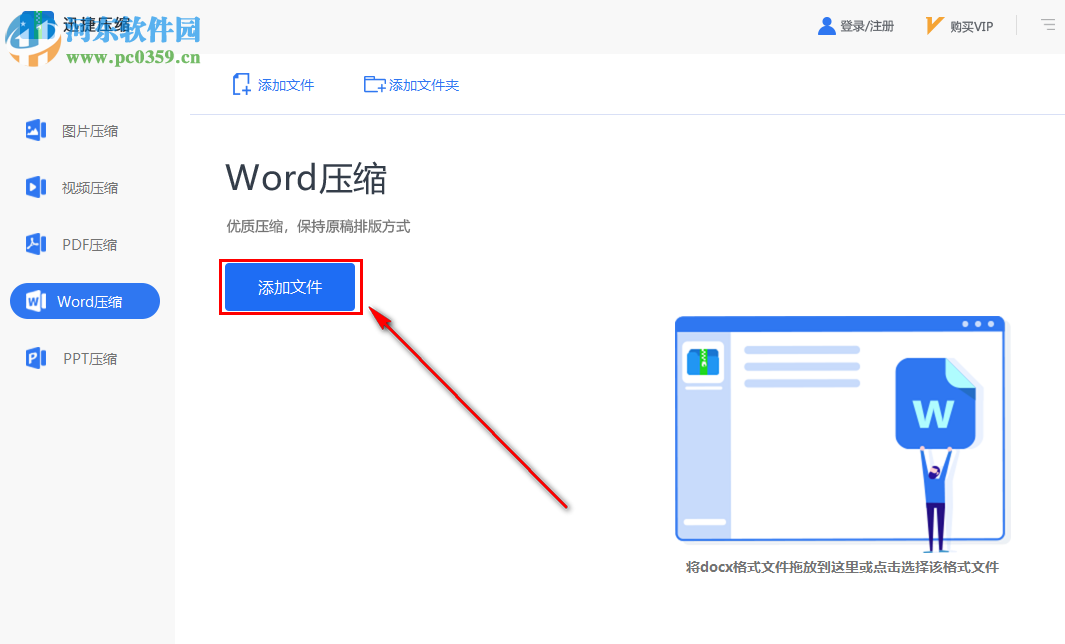
Task: Open the PPT压缩 feature
Action: pos(36,358)
